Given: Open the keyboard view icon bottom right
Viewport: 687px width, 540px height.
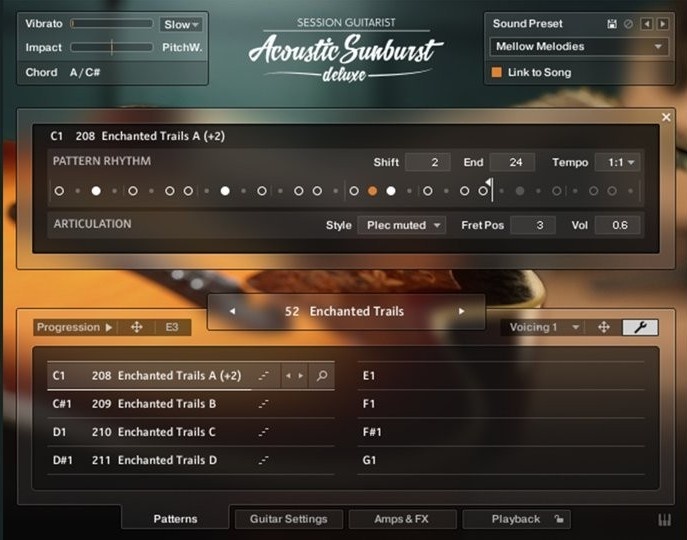Looking at the screenshot, I should (x=665, y=519).
